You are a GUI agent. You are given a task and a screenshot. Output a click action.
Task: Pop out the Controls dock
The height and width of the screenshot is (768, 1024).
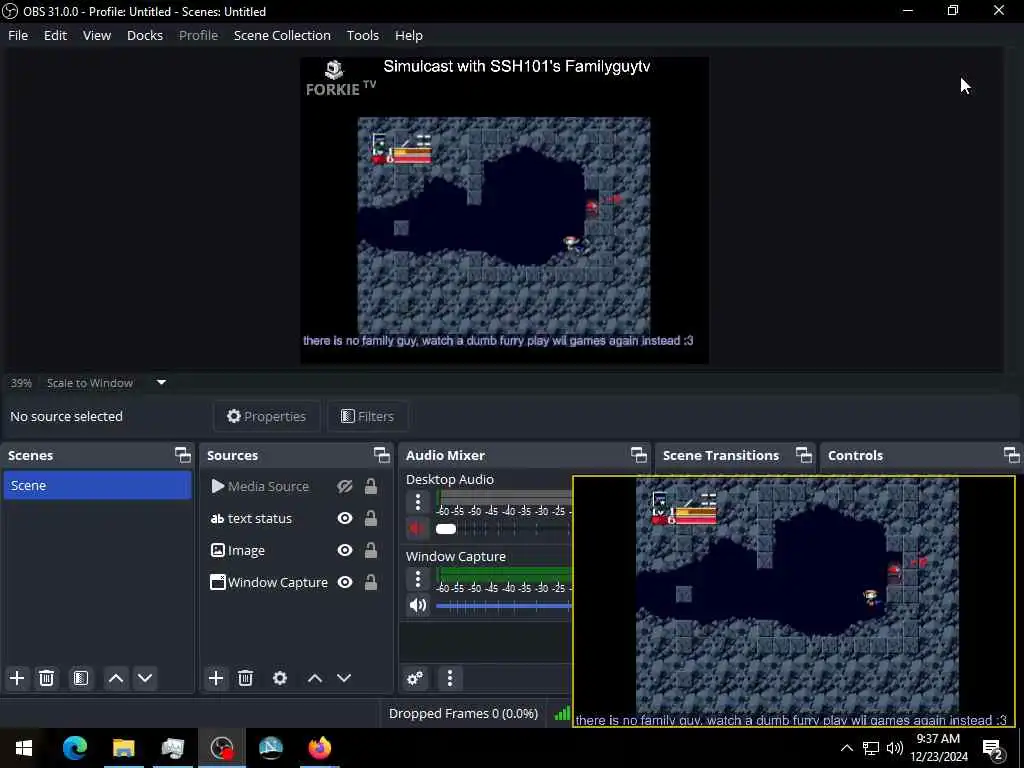click(x=1011, y=455)
